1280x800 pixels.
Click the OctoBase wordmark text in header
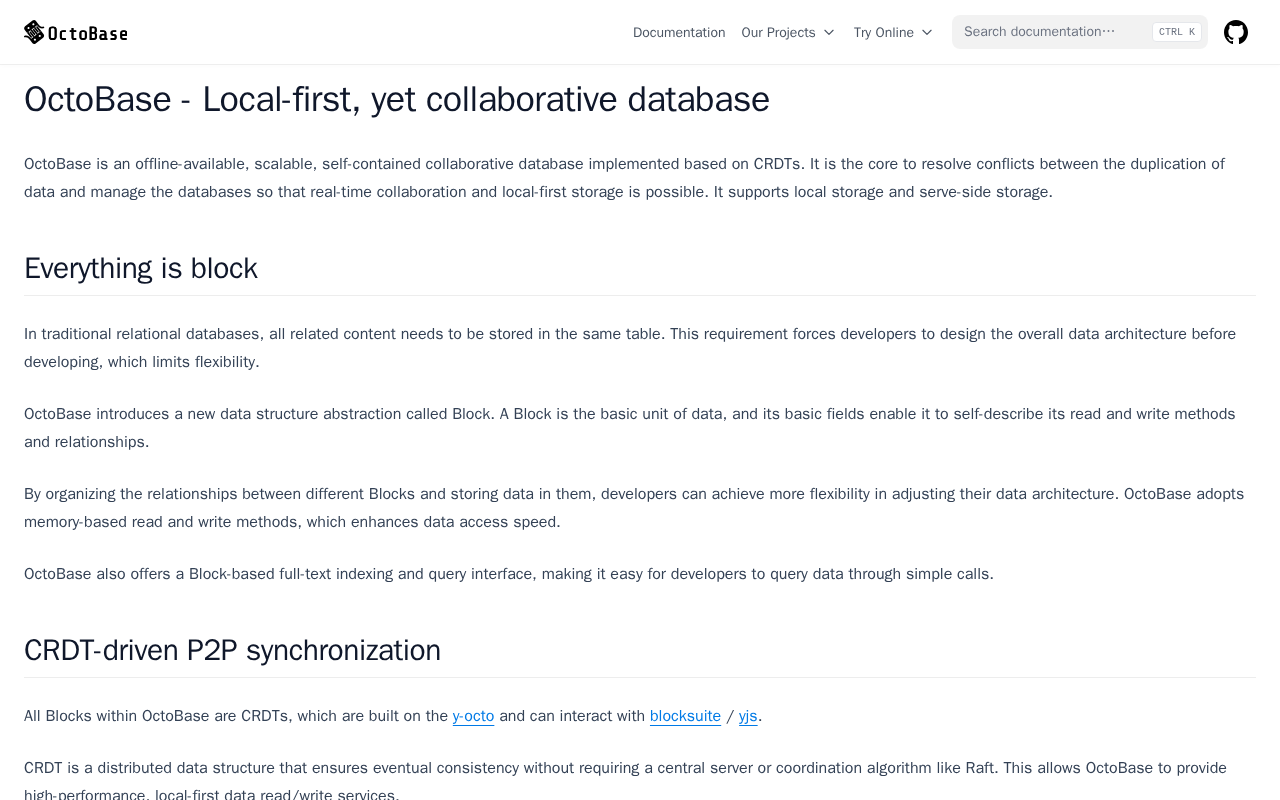pos(88,33)
